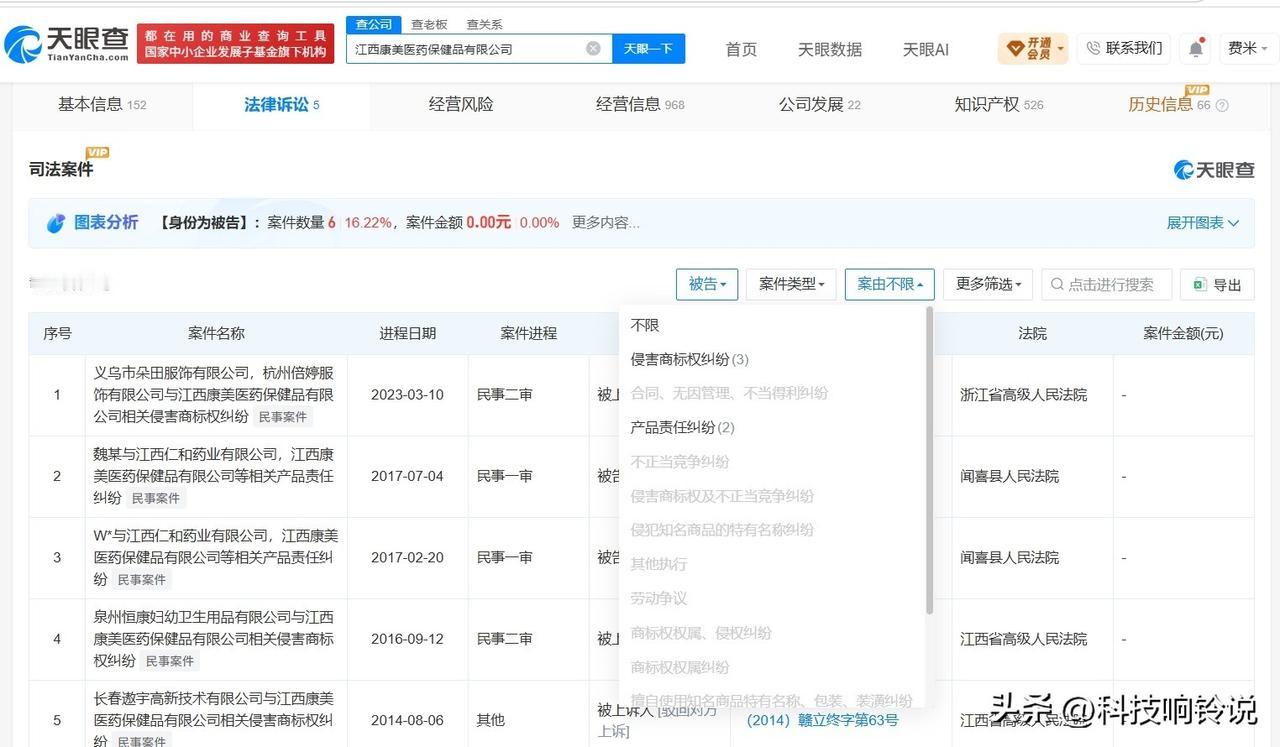Click the dropdown list scrollbar
The image size is (1280, 747).
(930, 460)
